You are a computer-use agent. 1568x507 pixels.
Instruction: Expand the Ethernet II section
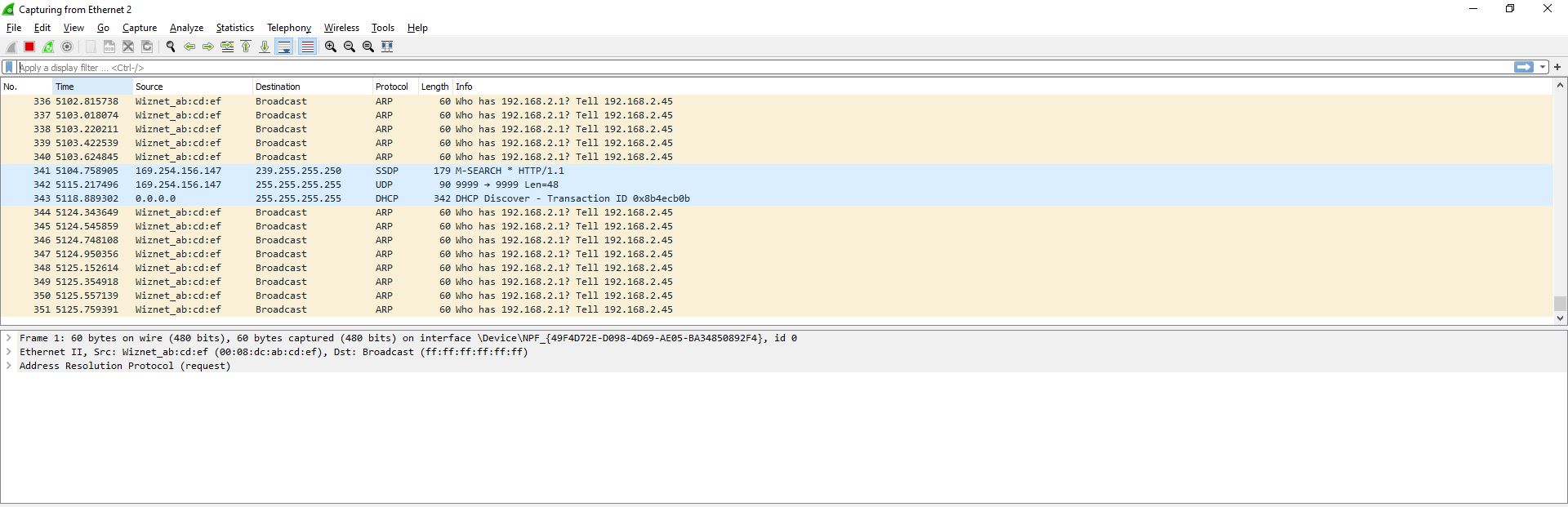(x=8, y=352)
